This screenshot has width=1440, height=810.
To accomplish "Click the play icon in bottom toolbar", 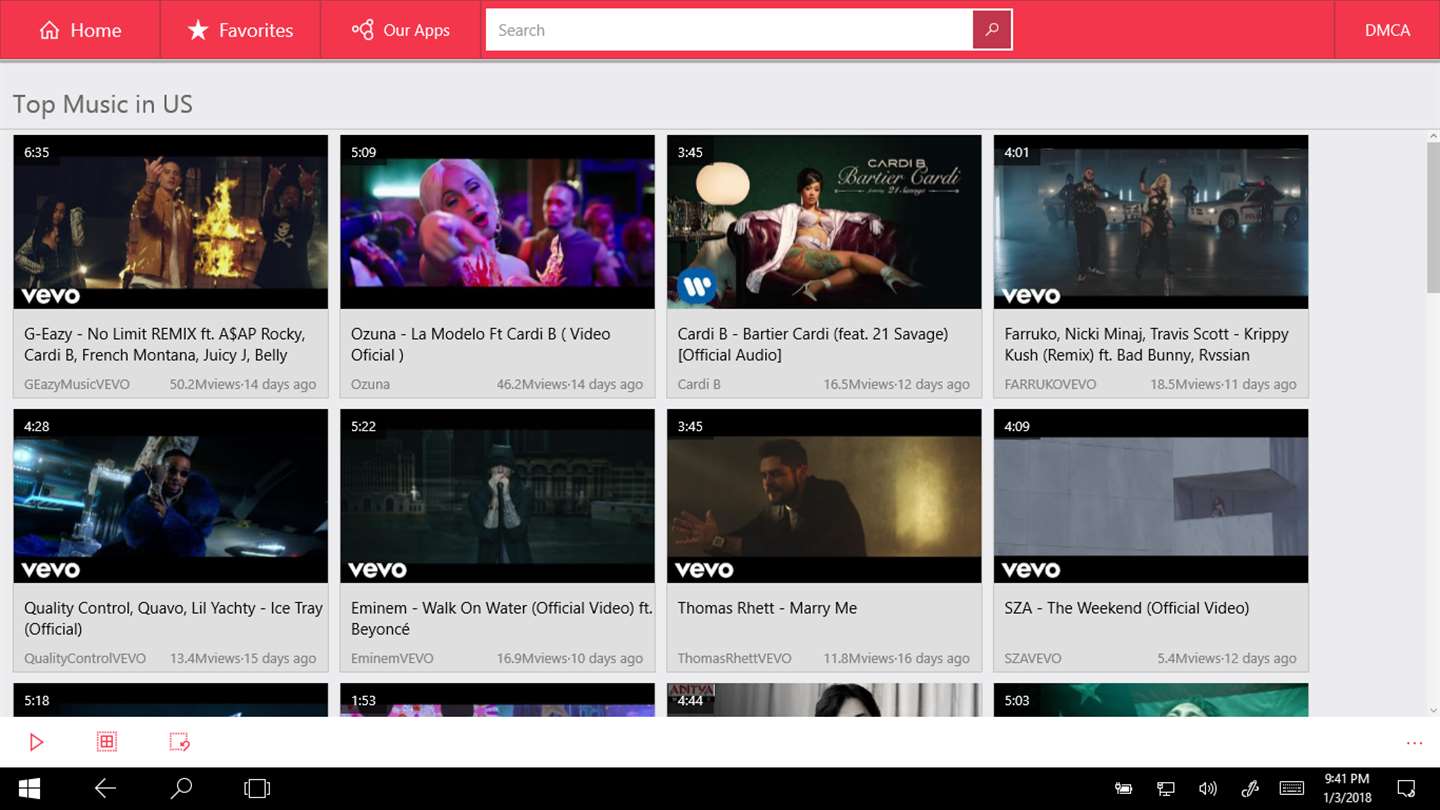I will pyautogui.click(x=36, y=742).
